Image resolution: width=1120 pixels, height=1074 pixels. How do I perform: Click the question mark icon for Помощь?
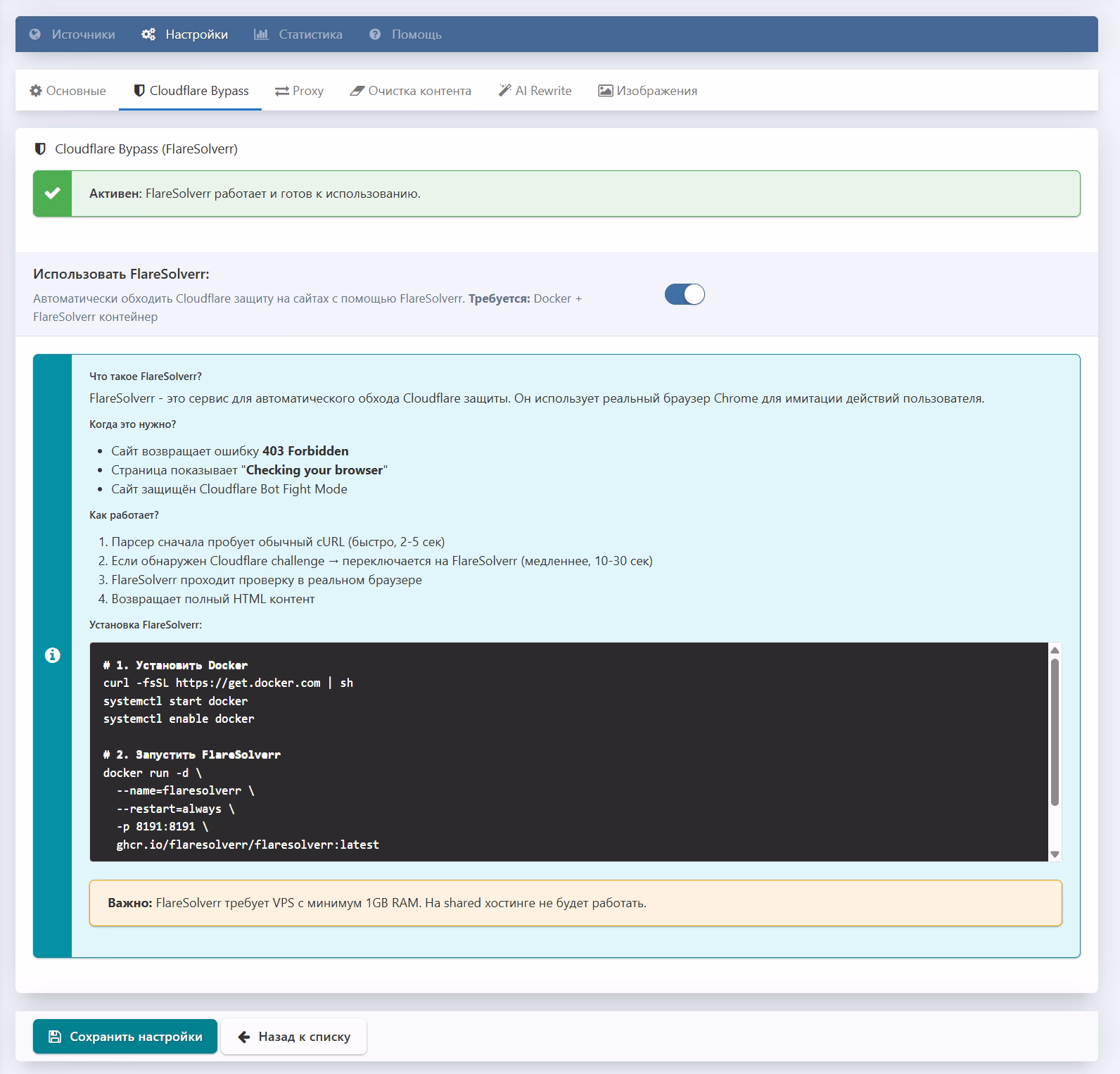375,34
